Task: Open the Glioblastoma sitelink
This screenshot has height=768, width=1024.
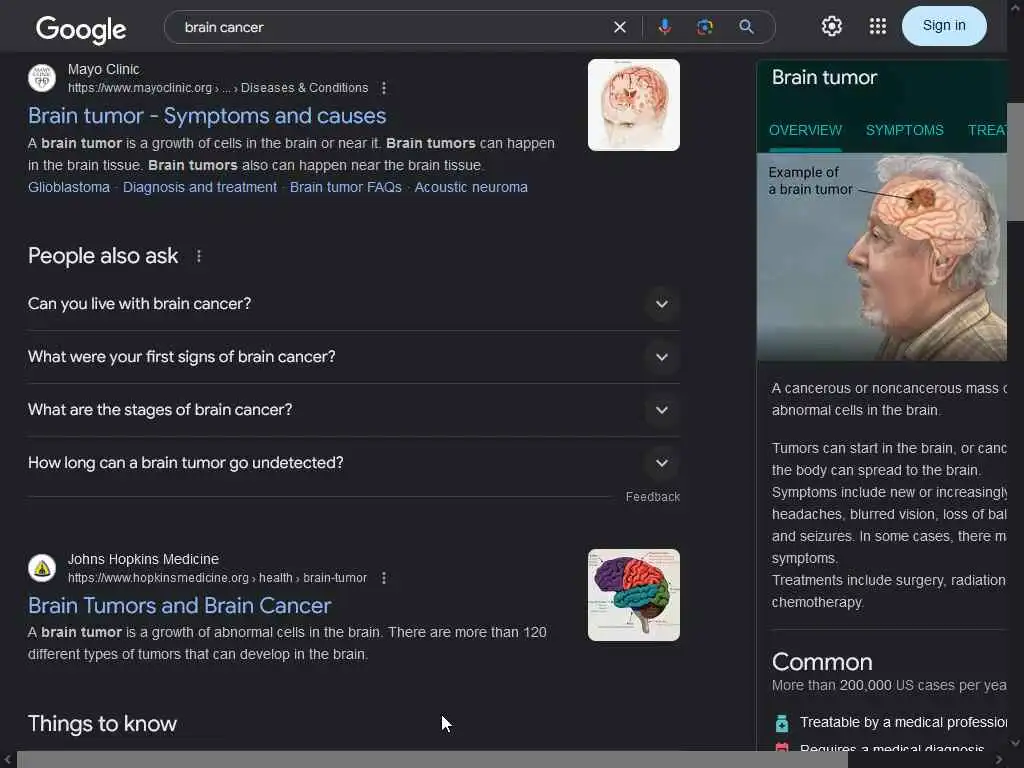Action: tap(69, 187)
